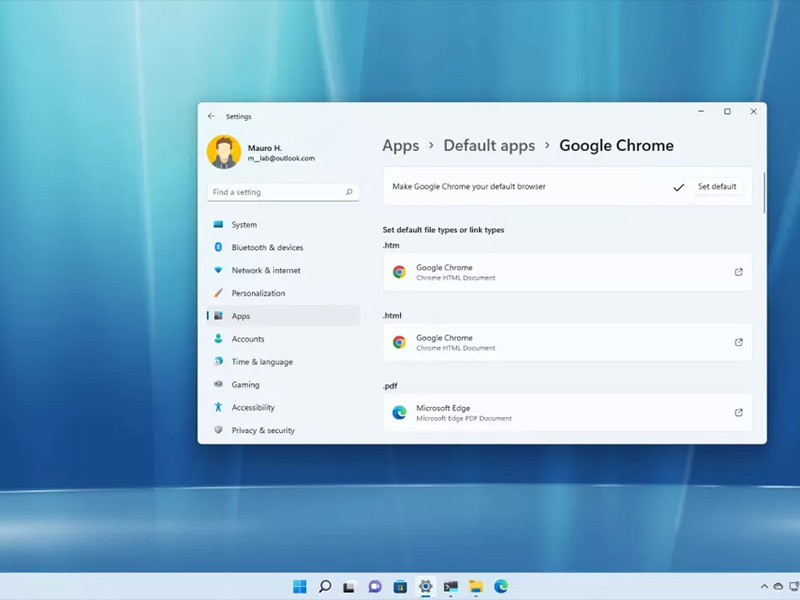This screenshot has width=800, height=600.
Task: Click the Privacy & security shield icon
Action: [x=218, y=430]
